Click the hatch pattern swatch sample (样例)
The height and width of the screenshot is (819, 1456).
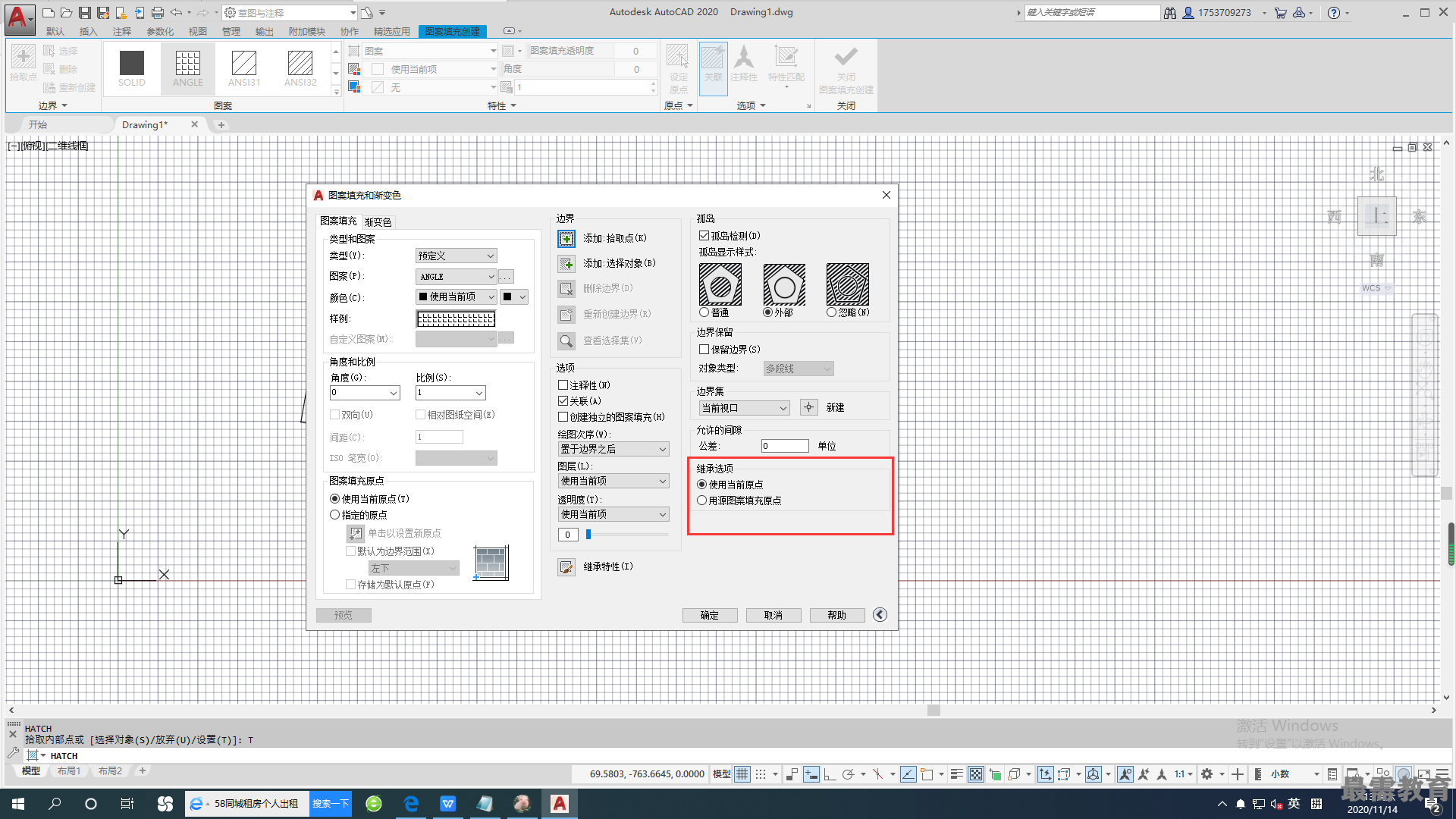pos(456,319)
